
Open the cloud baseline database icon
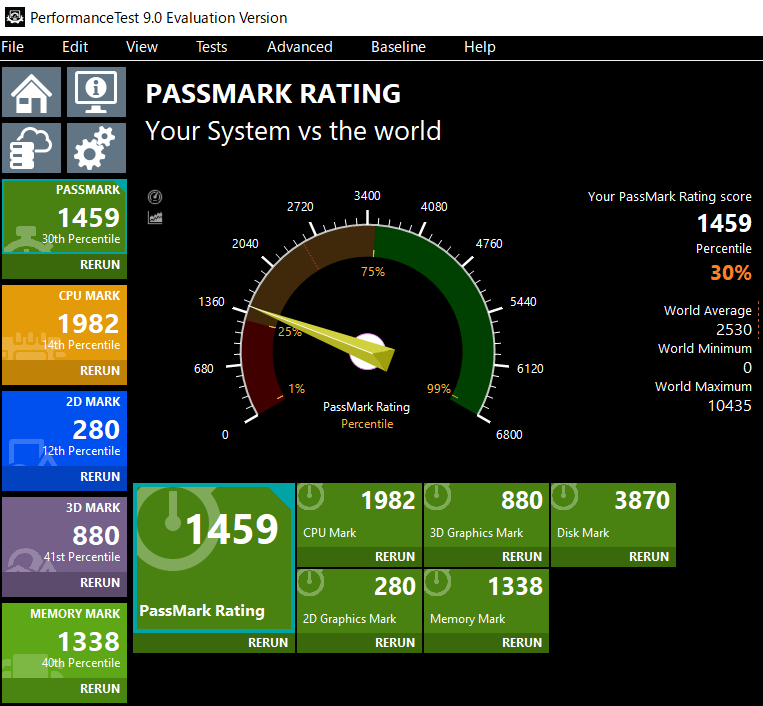[32, 148]
